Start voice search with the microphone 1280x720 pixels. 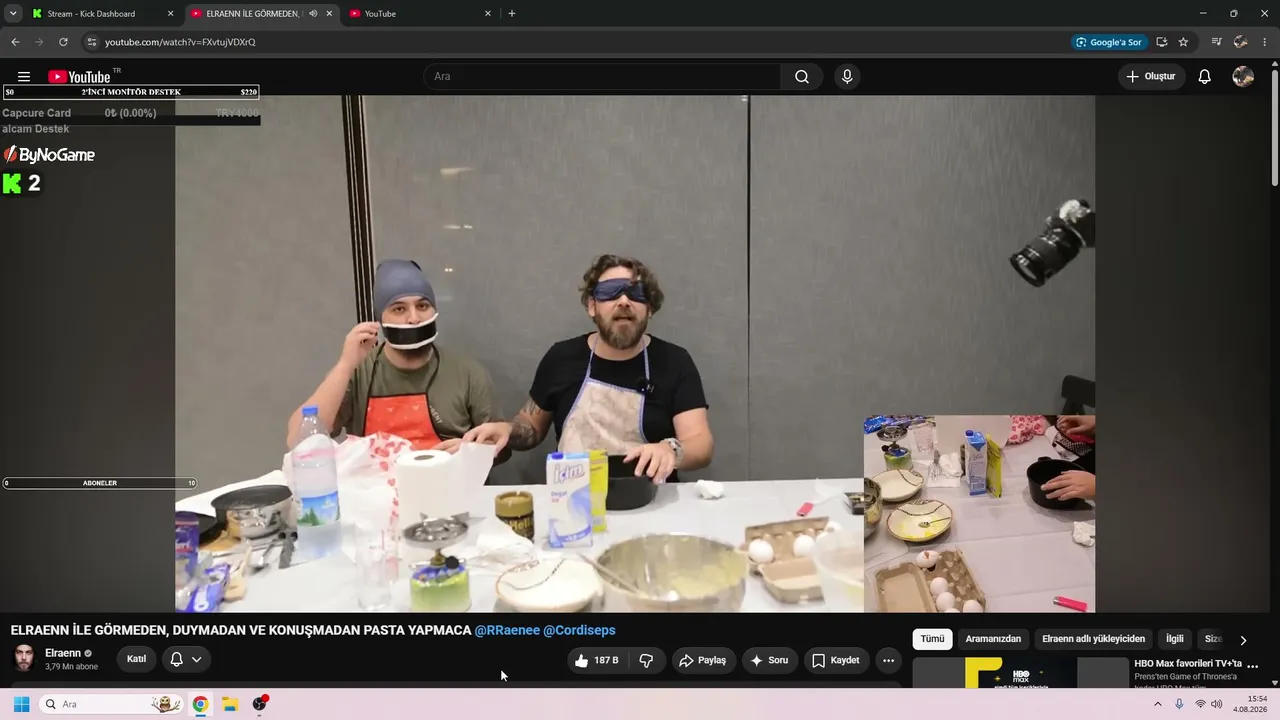pos(847,77)
